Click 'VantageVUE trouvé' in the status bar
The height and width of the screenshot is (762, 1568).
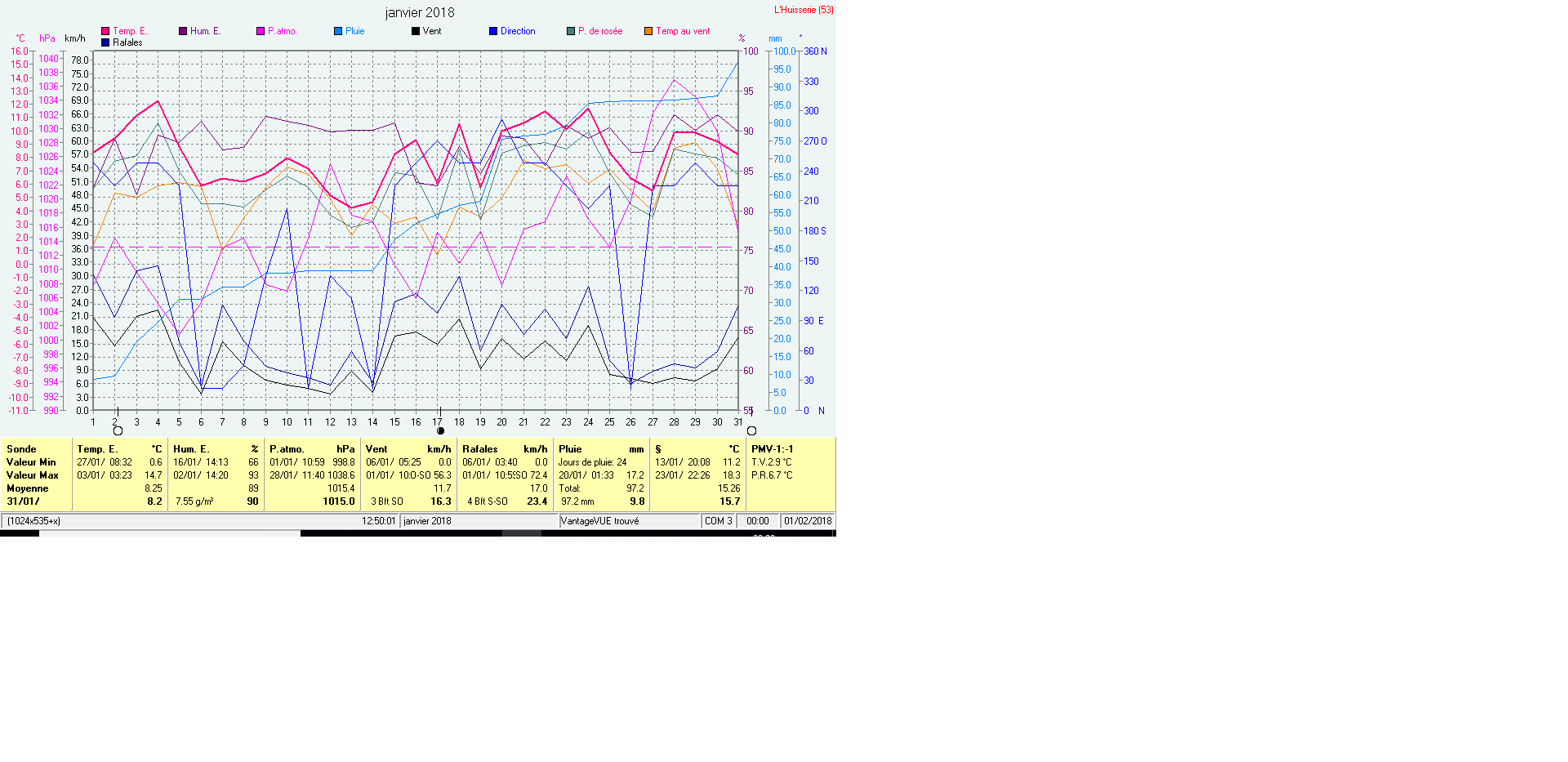pos(600,521)
